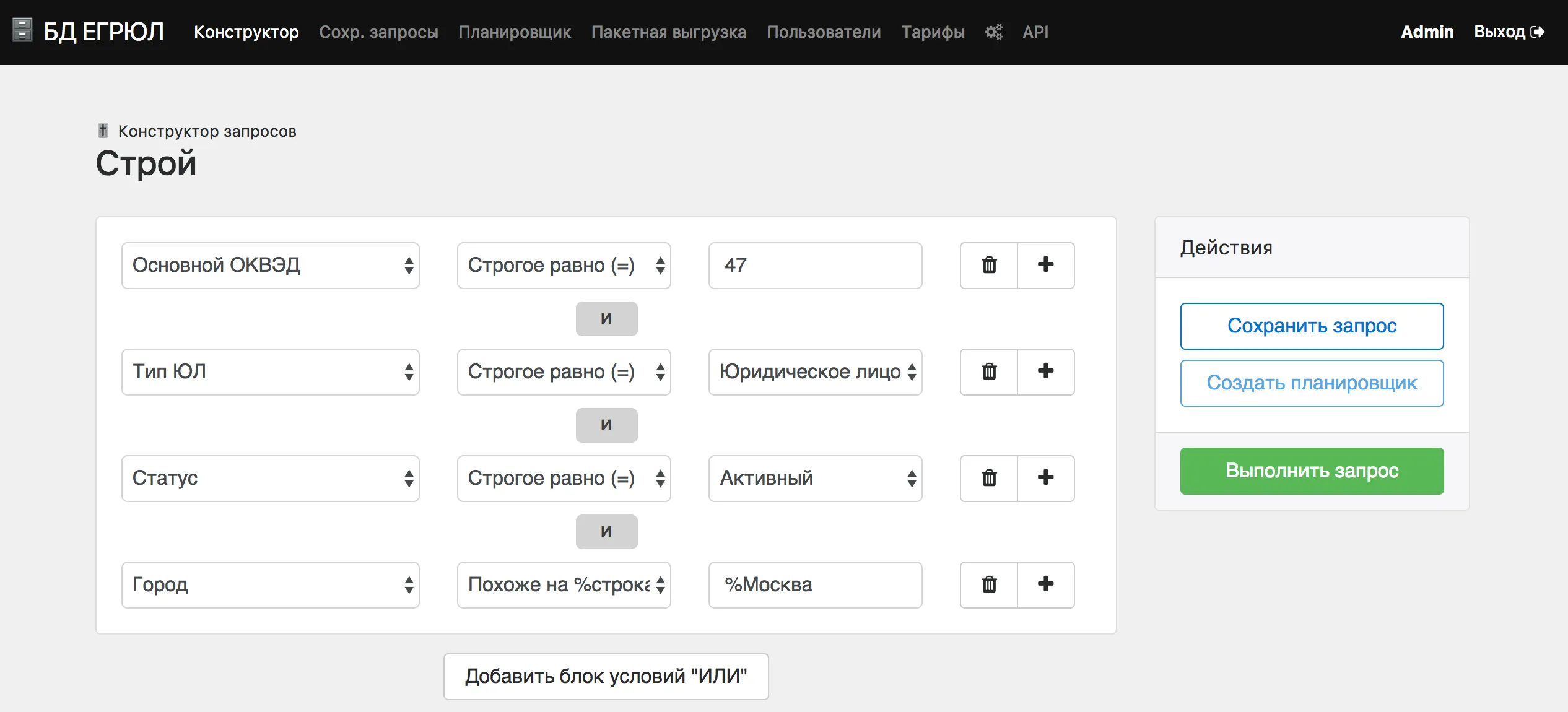Execute query with Выполнить запрос button
This screenshot has width=1568, height=712.
pyautogui.click(x=1312, y=471)
